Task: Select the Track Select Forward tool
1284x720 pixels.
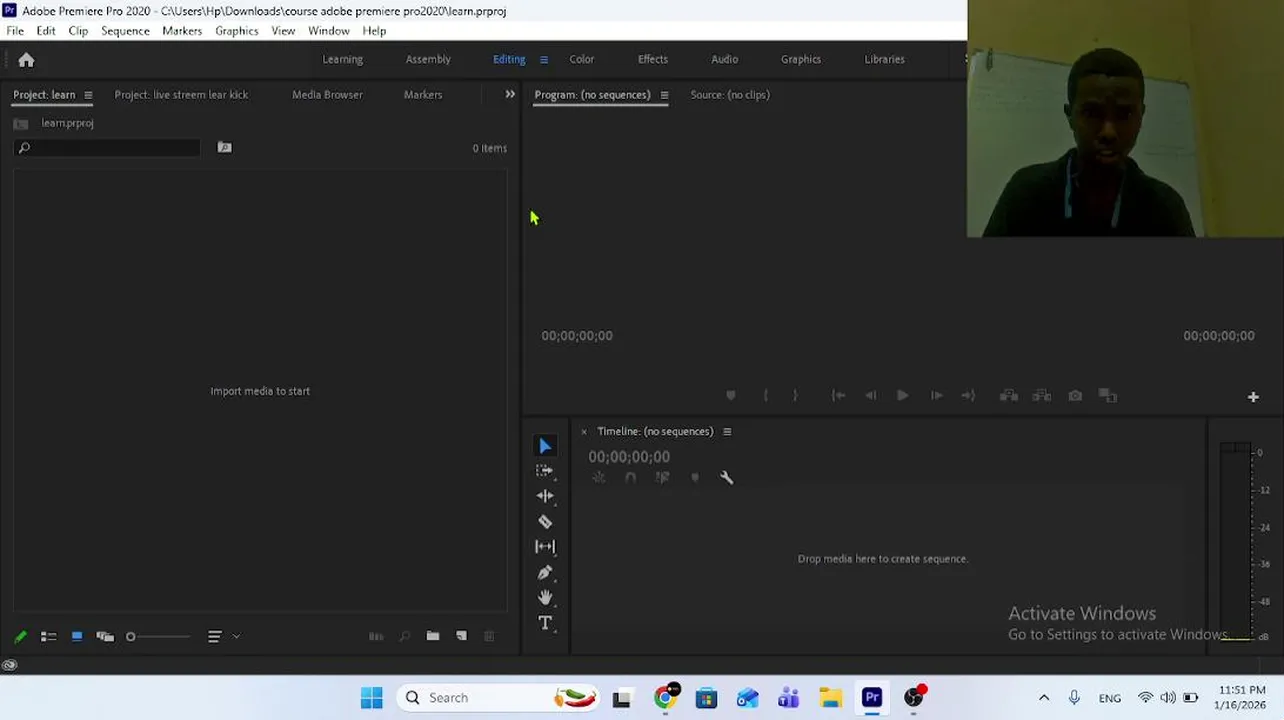Action: pyautogui.click(x=545, y=470)
